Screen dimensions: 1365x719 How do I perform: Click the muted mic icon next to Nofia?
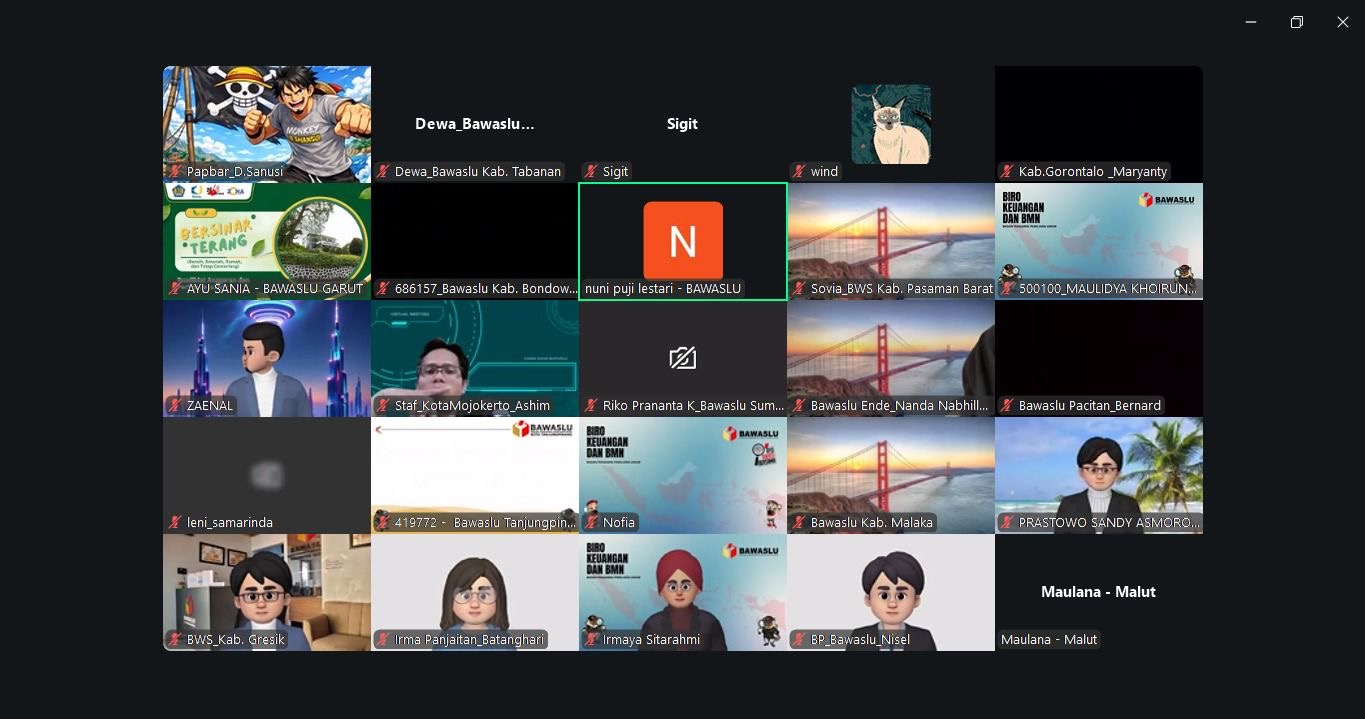[591, 523]
